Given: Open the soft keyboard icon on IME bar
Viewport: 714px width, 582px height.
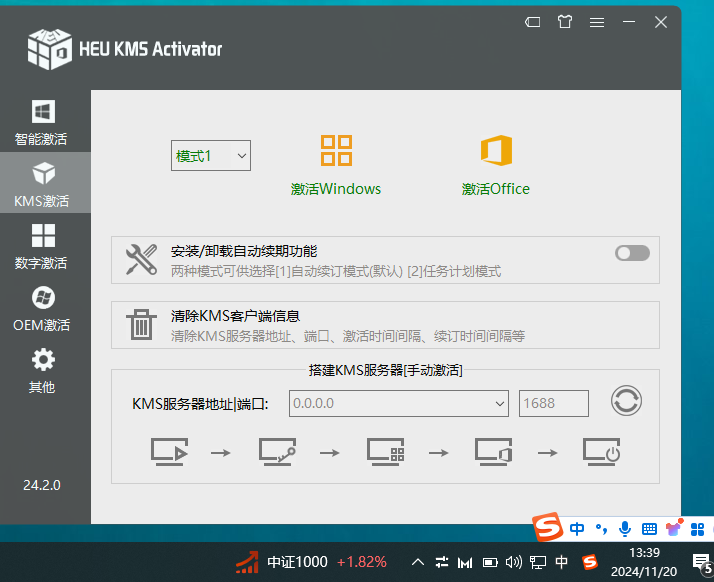Looking at the screenshot, I should point(649,529).
